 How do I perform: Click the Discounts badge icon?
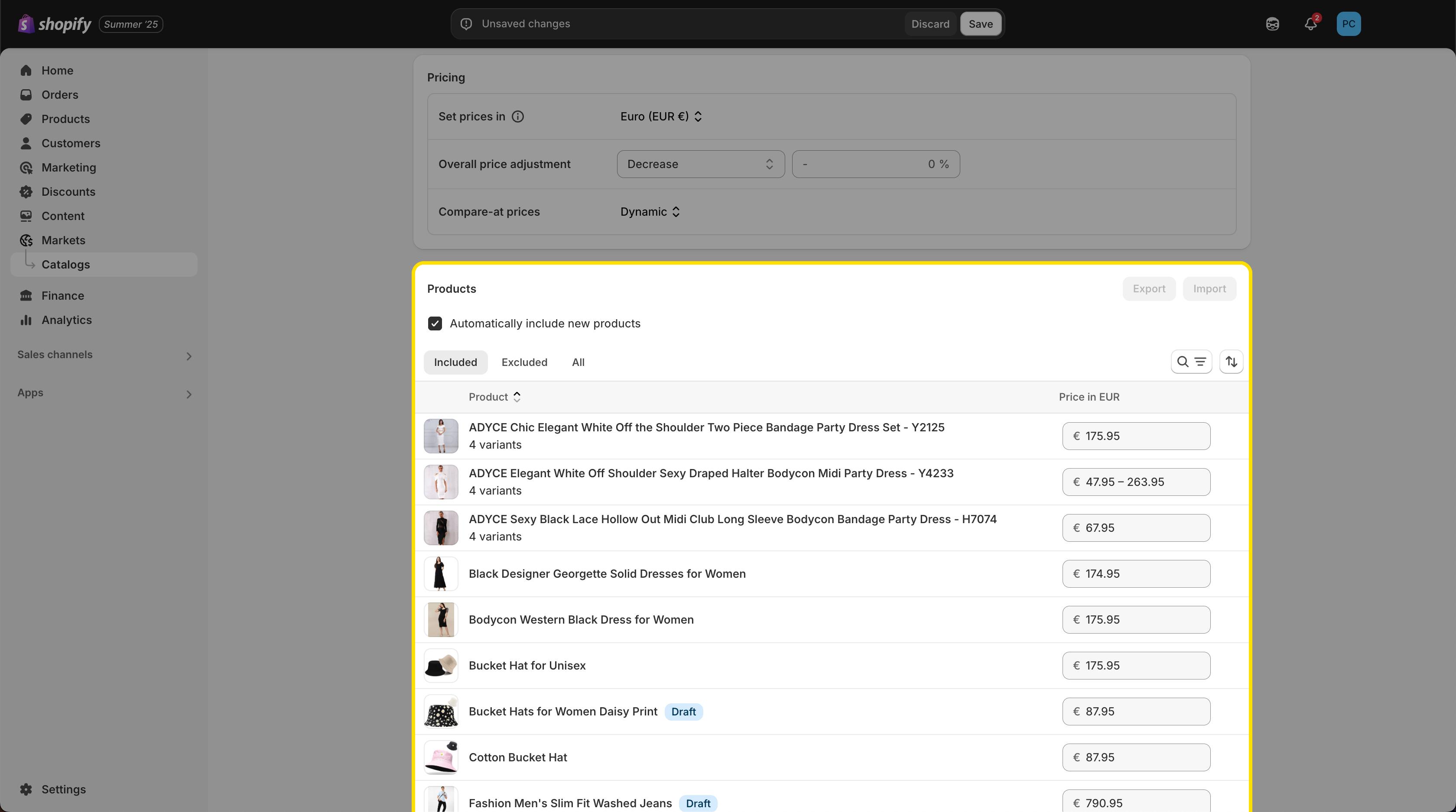pyautogui.click(x=26, y=192)
